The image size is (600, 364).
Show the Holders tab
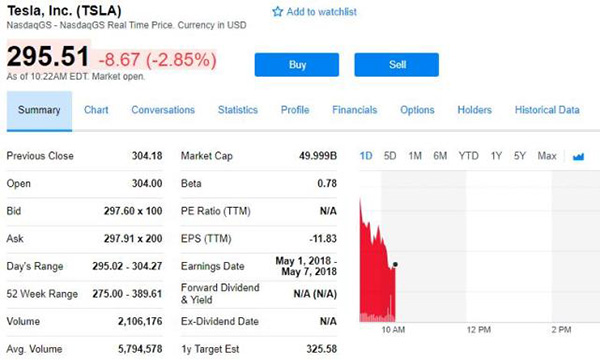tap(474, 110)
